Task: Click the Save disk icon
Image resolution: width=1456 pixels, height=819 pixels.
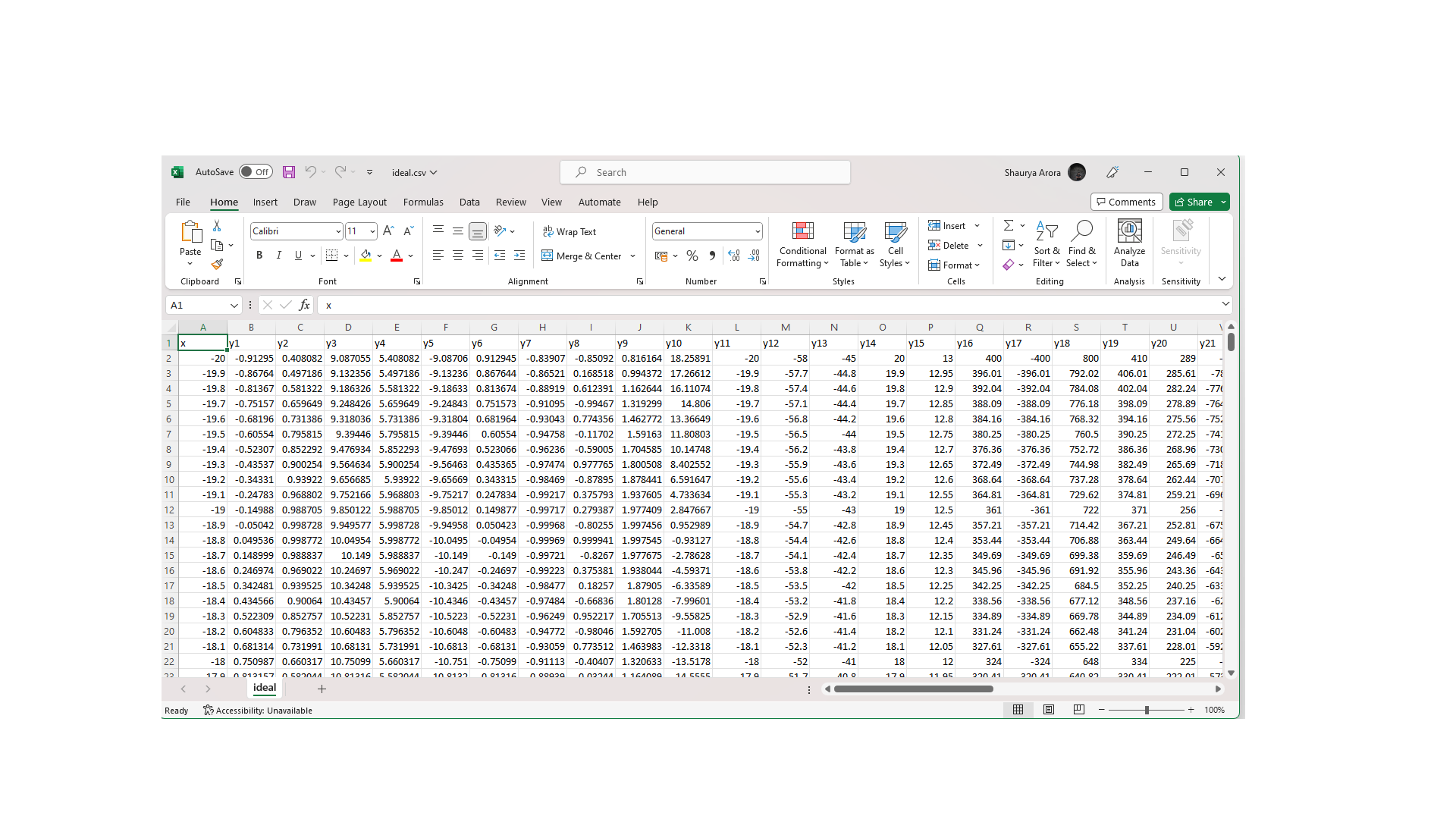Action: point(289,172)
